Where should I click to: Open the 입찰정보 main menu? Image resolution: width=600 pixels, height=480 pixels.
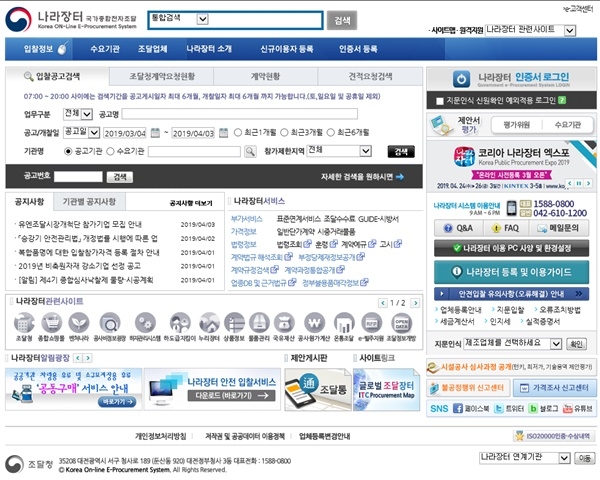[38, 49]
